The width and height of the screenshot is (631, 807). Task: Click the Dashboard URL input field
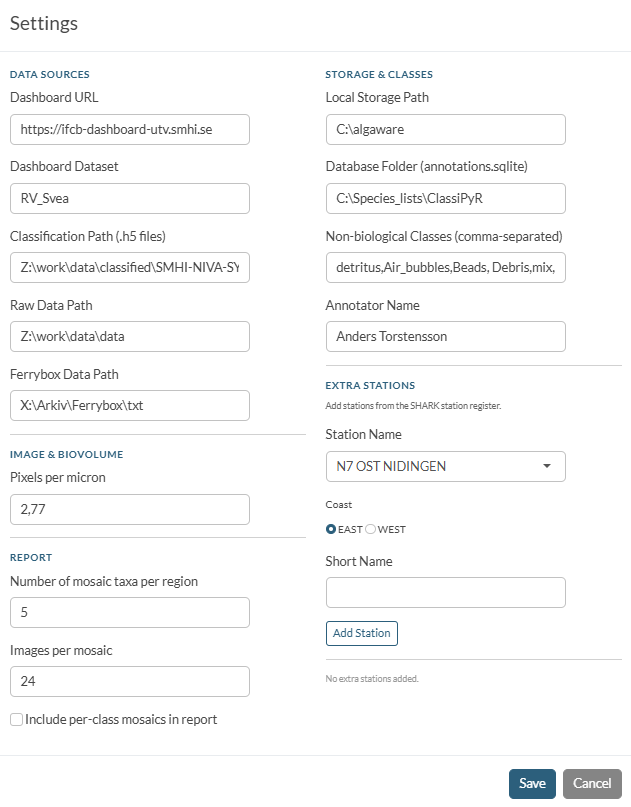[x=129, y=129]
